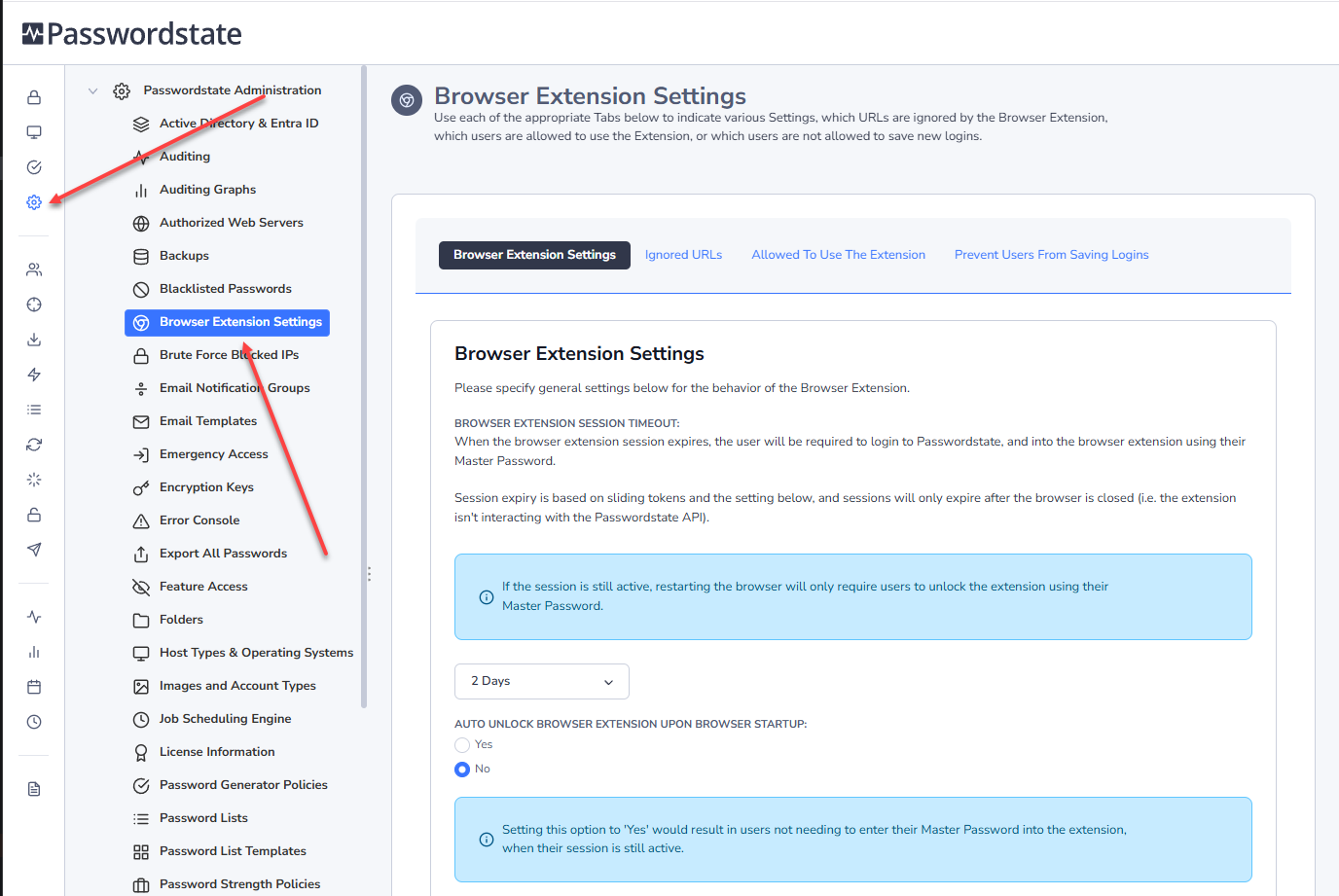The width and height of the screenshot is (1339, 896).
Task: View the Error Console
Action: [x=199, y=520]
